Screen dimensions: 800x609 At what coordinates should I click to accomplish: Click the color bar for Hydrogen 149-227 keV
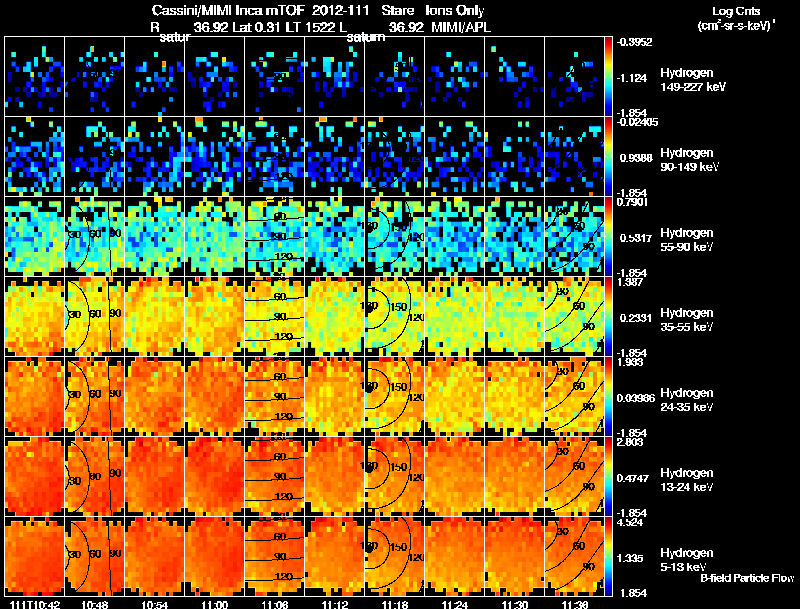tap(608, 77)
